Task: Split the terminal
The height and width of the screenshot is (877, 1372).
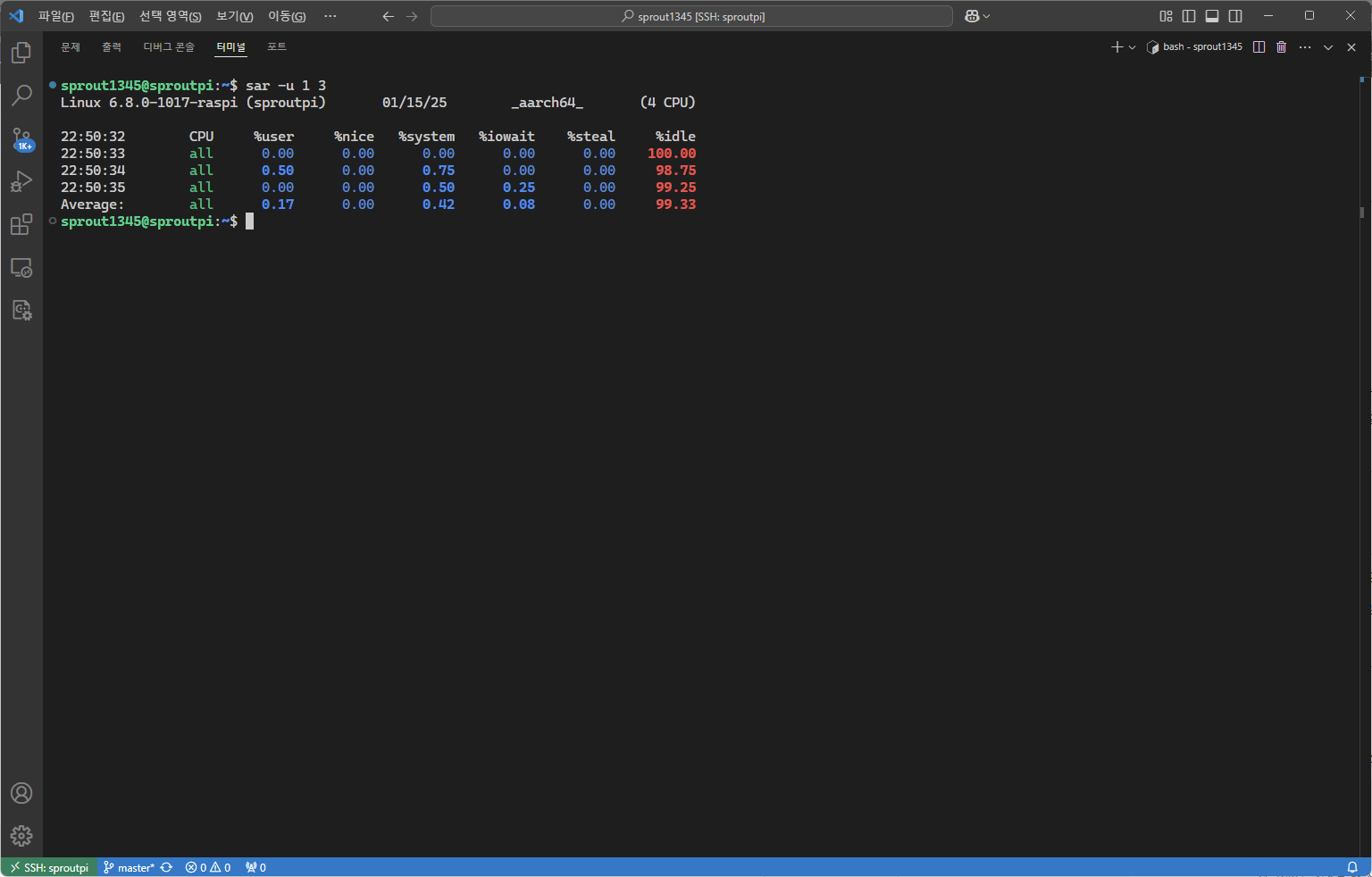Action: point(1259,47)
